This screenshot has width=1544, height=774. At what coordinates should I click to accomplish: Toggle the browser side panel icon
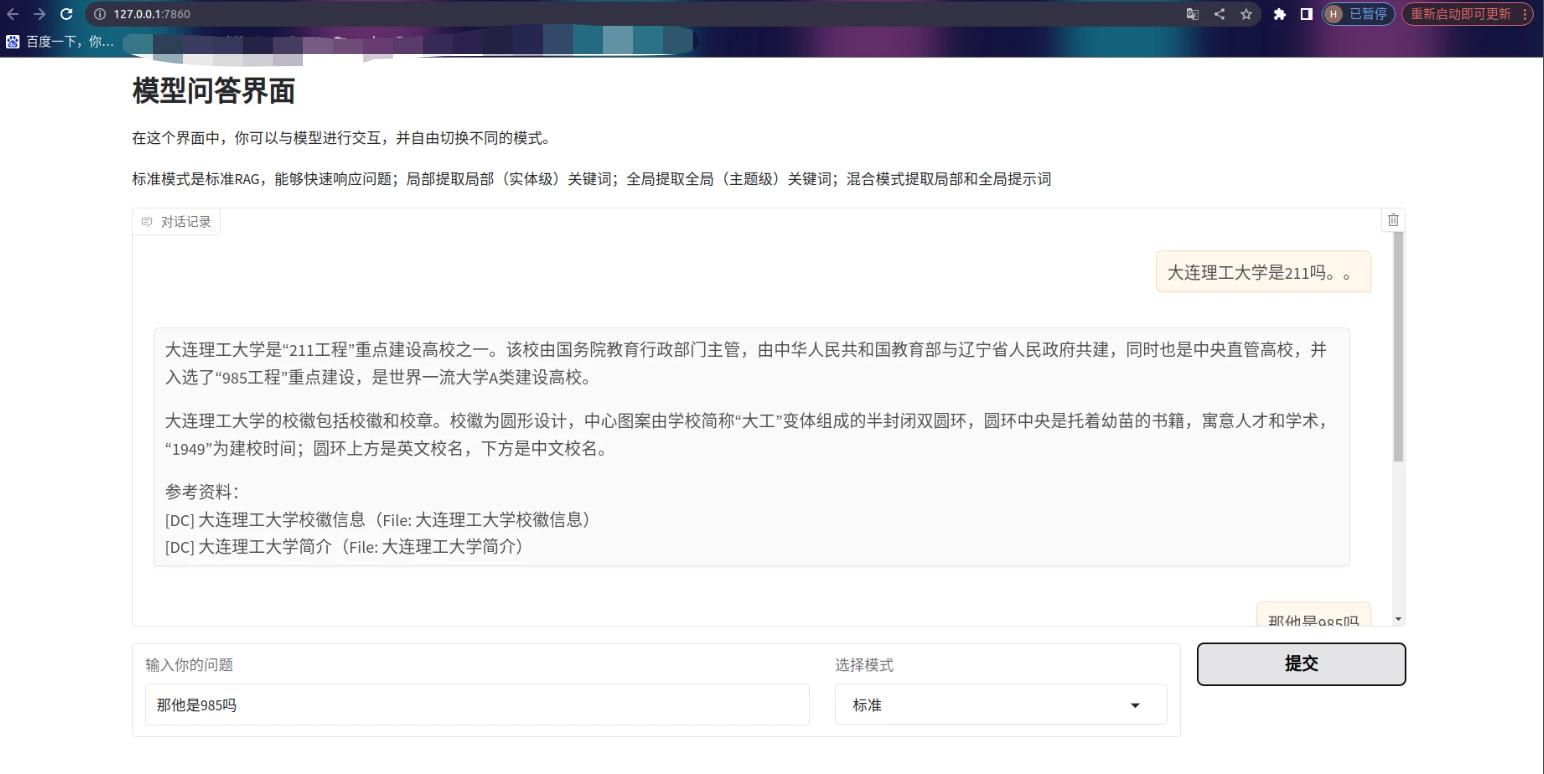[1306, 14]
